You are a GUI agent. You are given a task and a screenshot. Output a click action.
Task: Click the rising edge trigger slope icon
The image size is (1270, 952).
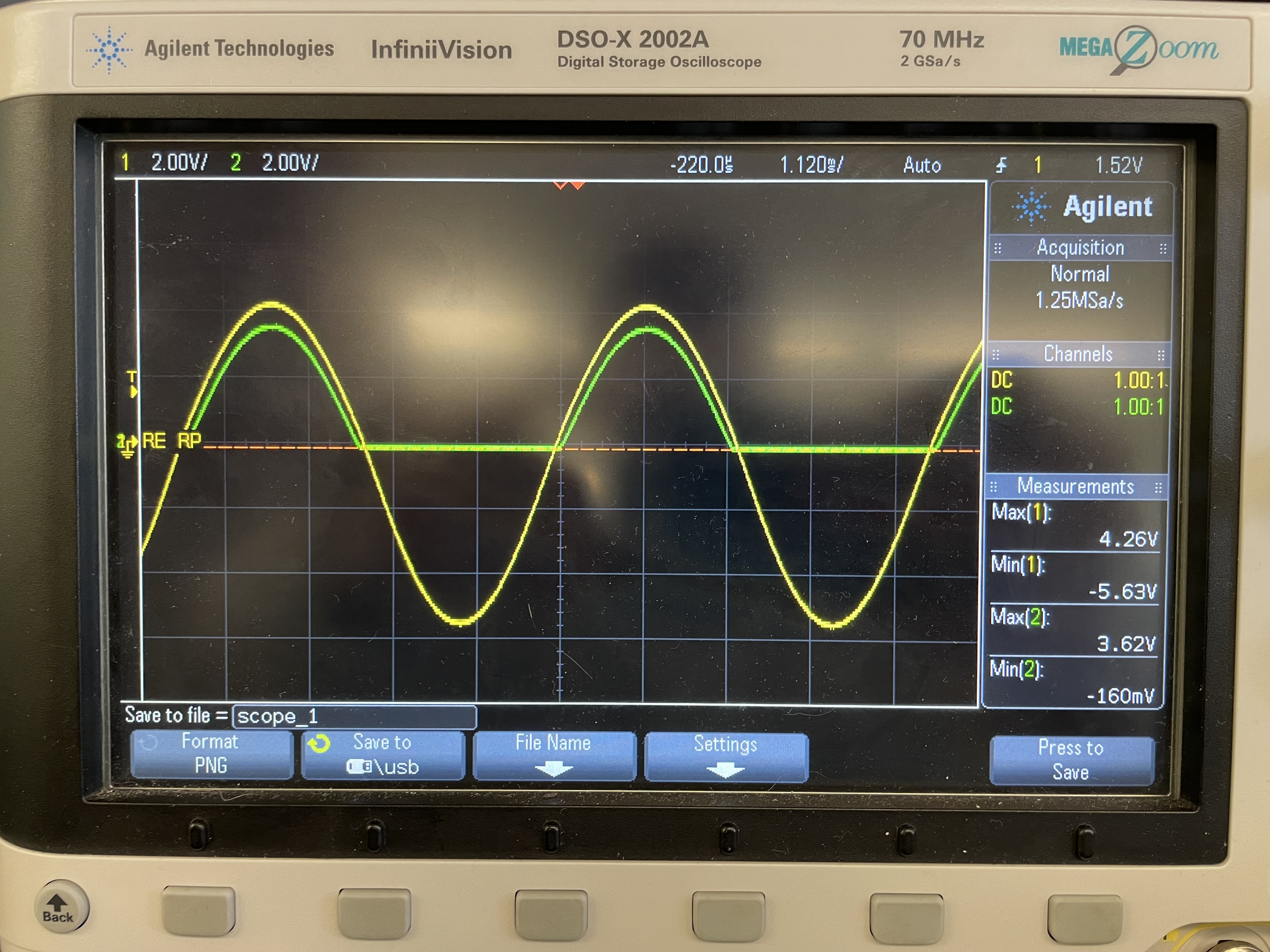(1001, 165)
